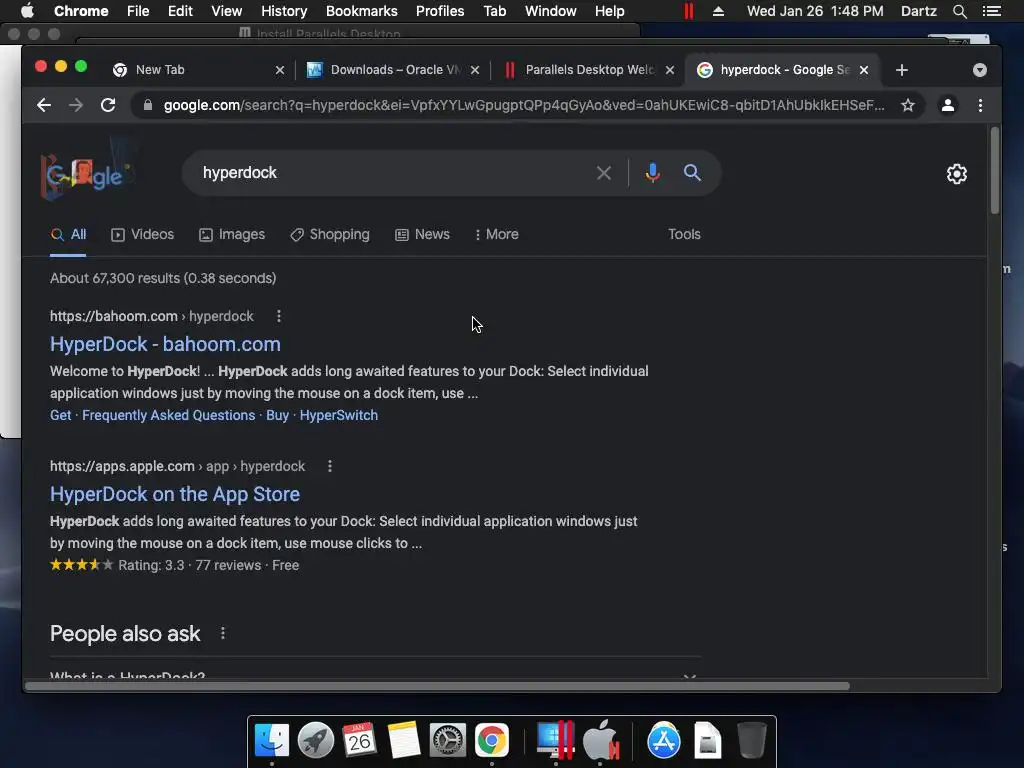The height and width of the screenshot is (768, 1024).
Task: Open the Chrome profile avatar menu
Action: pyautogui.click(x=948, y=105)
